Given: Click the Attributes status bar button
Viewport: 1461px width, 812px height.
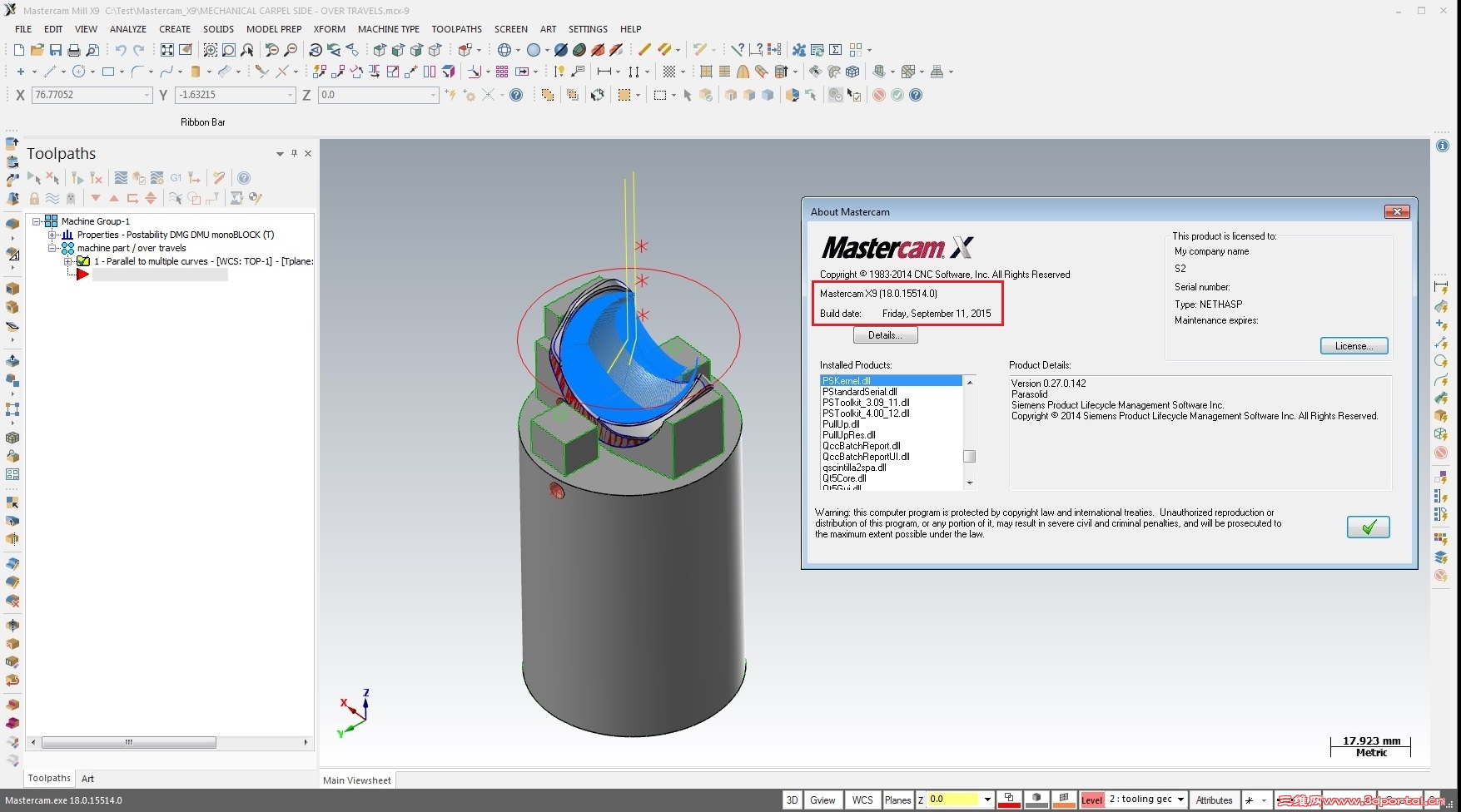Looking at the screenshot, I should 1214,800.
